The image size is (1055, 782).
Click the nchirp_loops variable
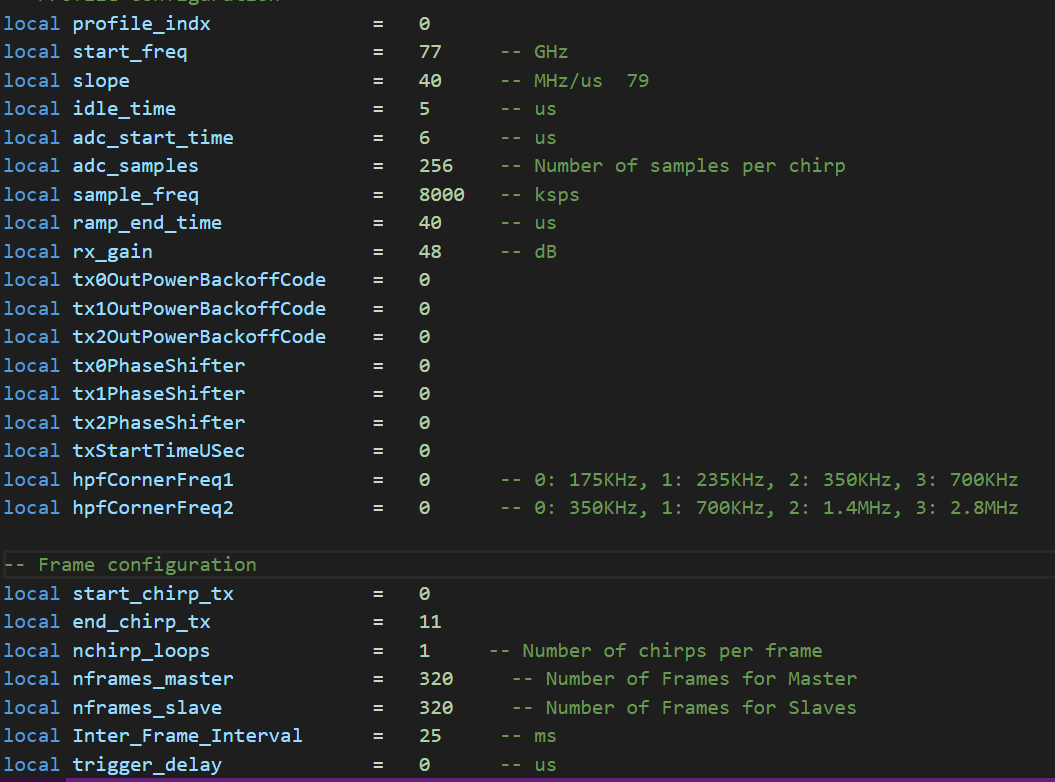141,651
